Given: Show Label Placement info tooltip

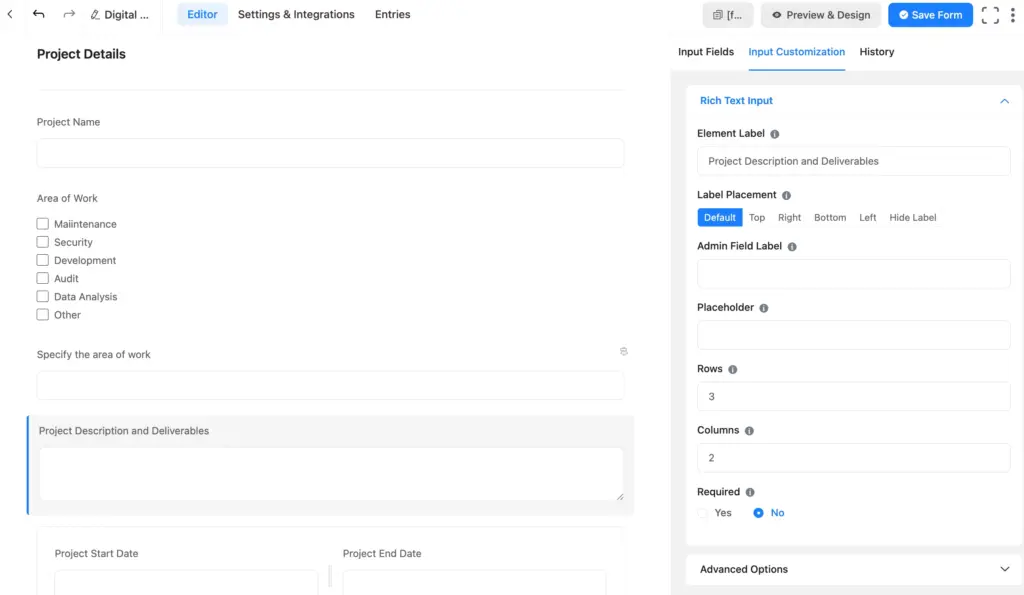Looking at the screenshot, I should (786, 195).
